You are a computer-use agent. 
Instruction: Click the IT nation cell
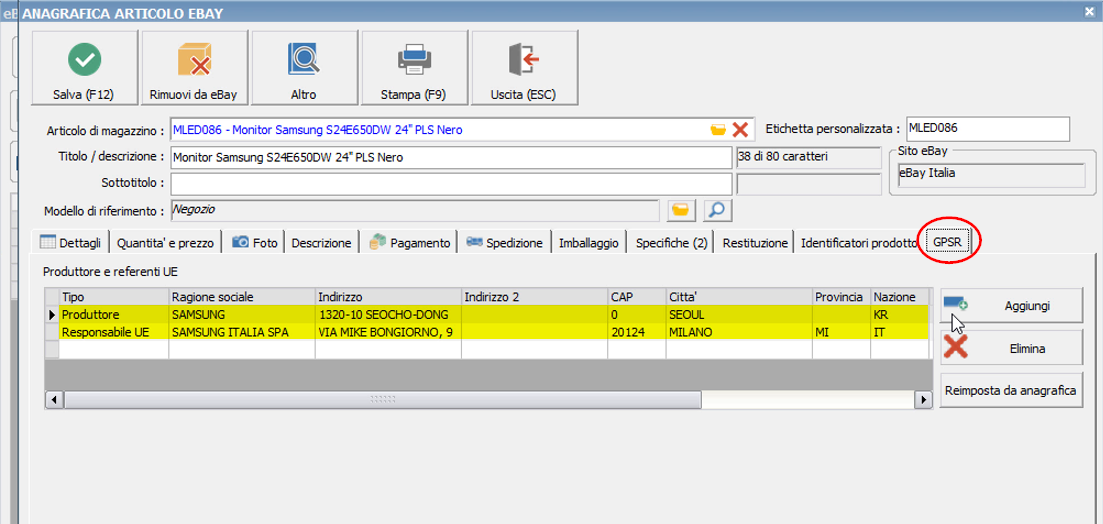(x=899, y=332)
